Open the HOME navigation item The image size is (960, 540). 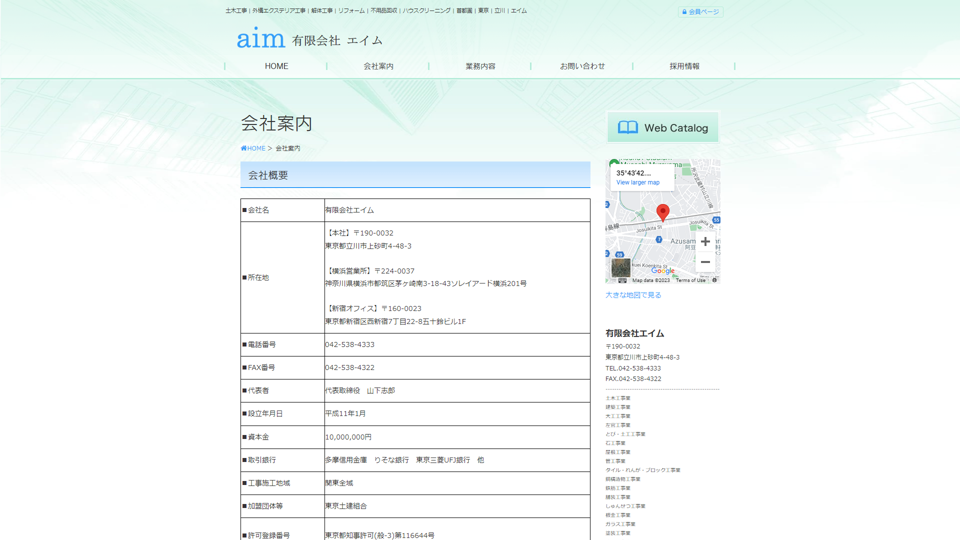click(x=276, y=66)
